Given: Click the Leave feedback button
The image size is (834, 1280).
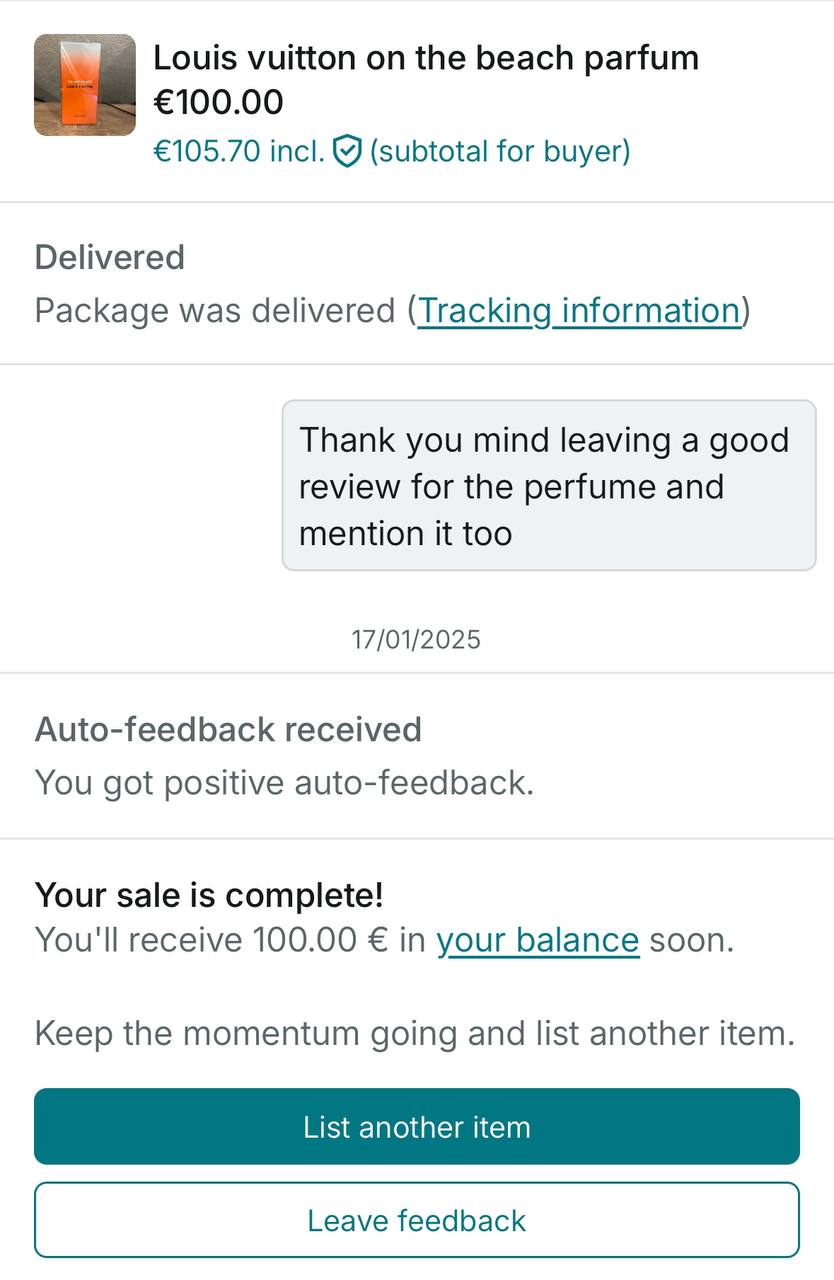Looking at the screenshot, I should coord(417,1220).
